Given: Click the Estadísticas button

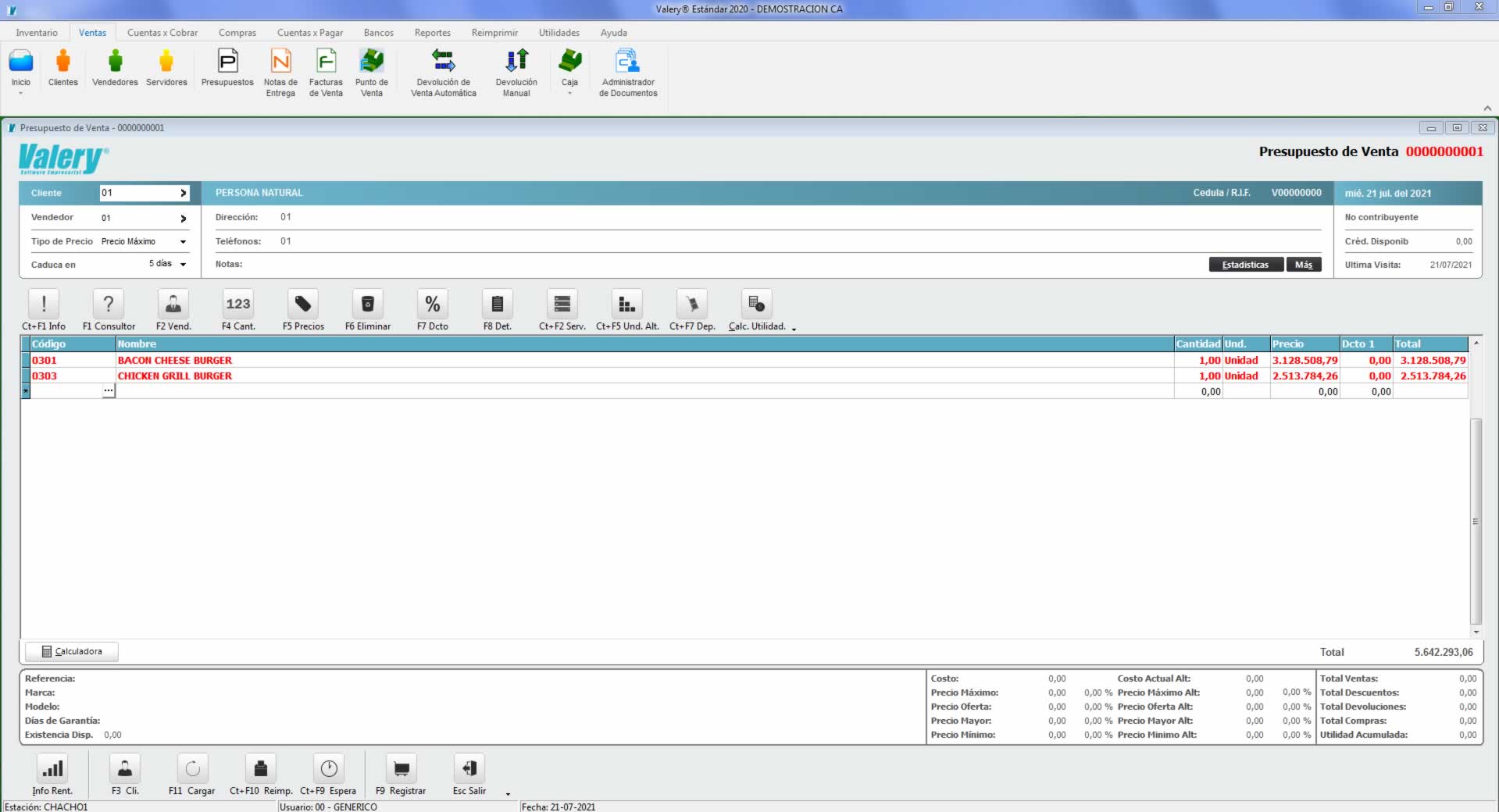Looking at the screenshot, I should pos(1246,265).
